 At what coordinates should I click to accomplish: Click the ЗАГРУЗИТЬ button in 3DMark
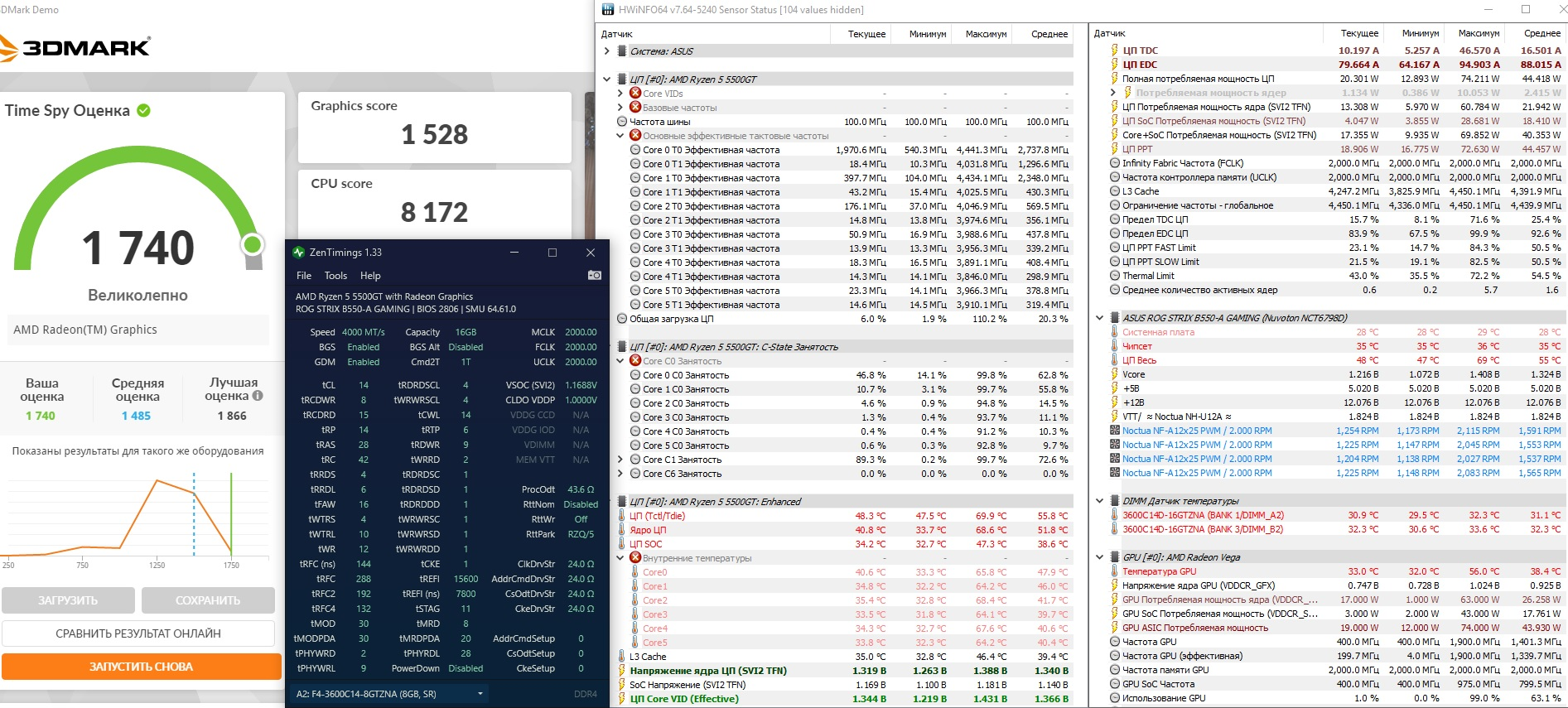[68, 600]
